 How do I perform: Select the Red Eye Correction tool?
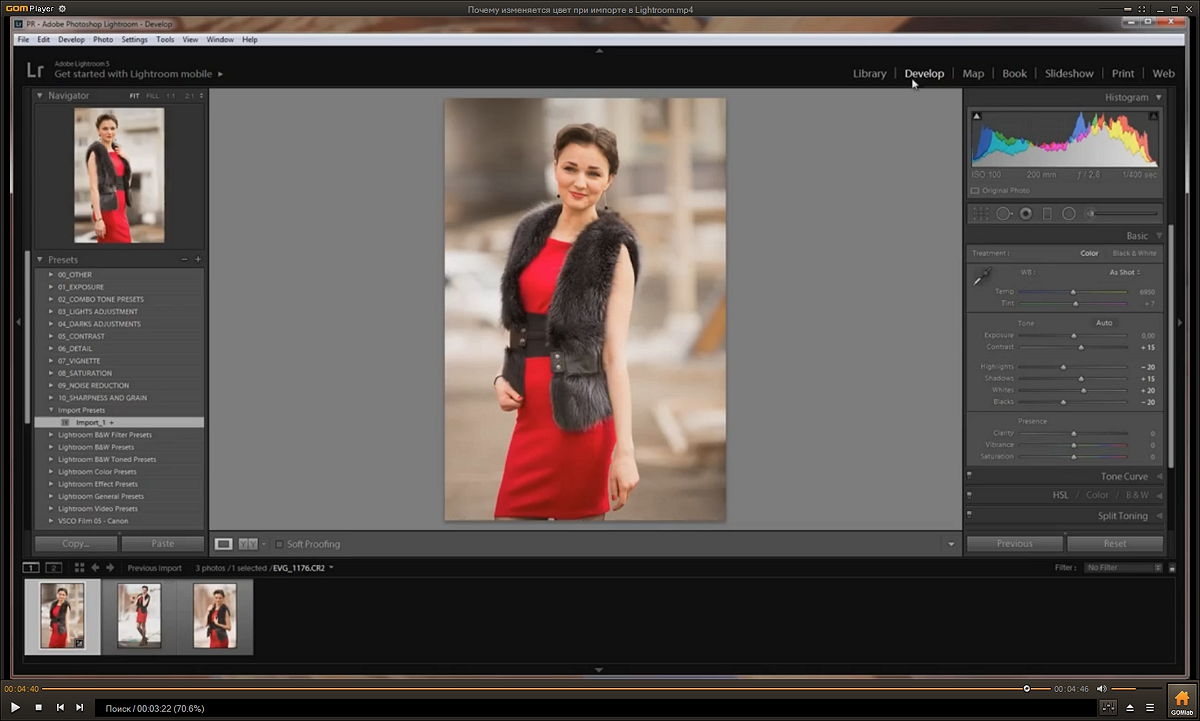click(x=1026, y=213)
